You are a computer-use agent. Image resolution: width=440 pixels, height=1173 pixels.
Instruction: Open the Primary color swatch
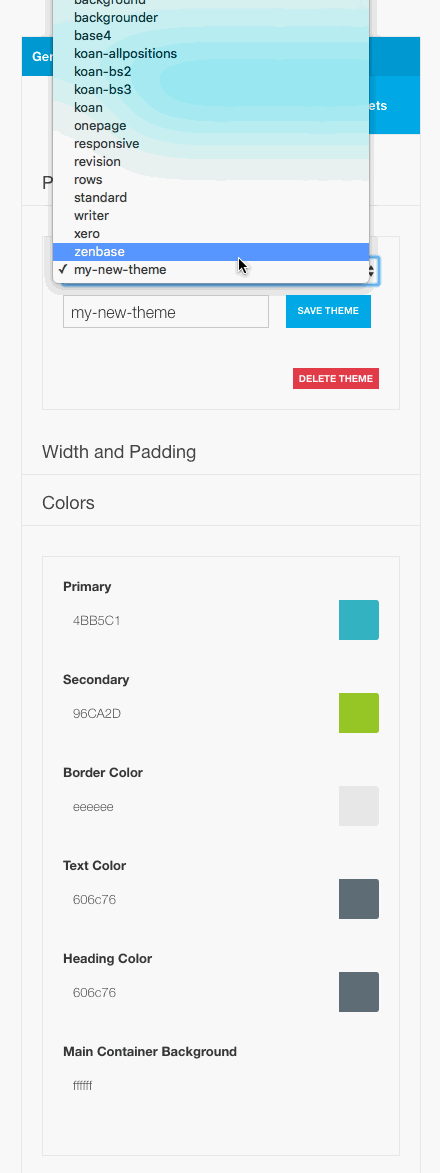359,620
